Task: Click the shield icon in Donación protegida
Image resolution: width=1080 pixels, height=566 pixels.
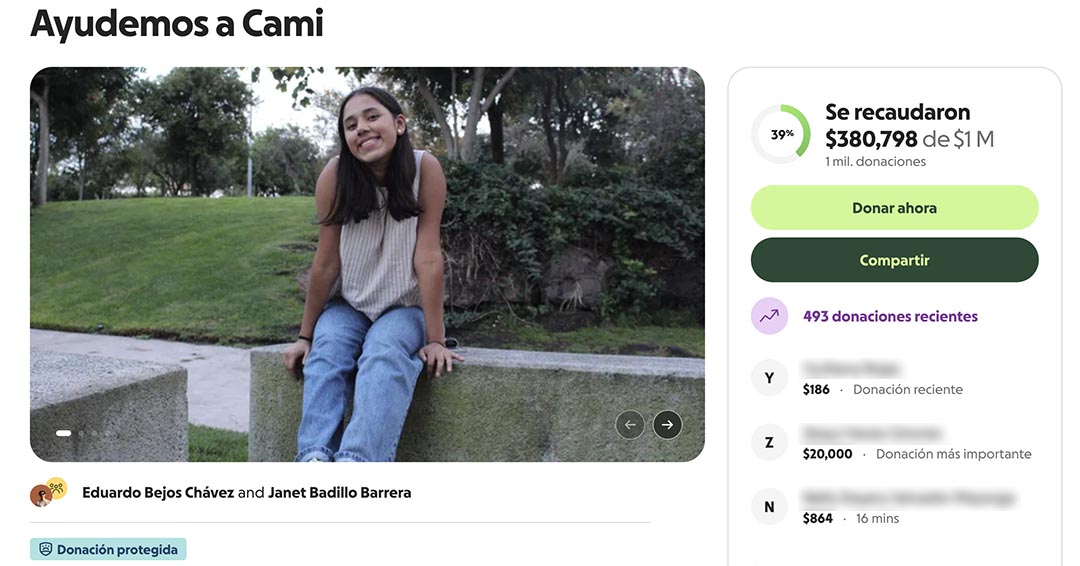Action: point(45,549)
